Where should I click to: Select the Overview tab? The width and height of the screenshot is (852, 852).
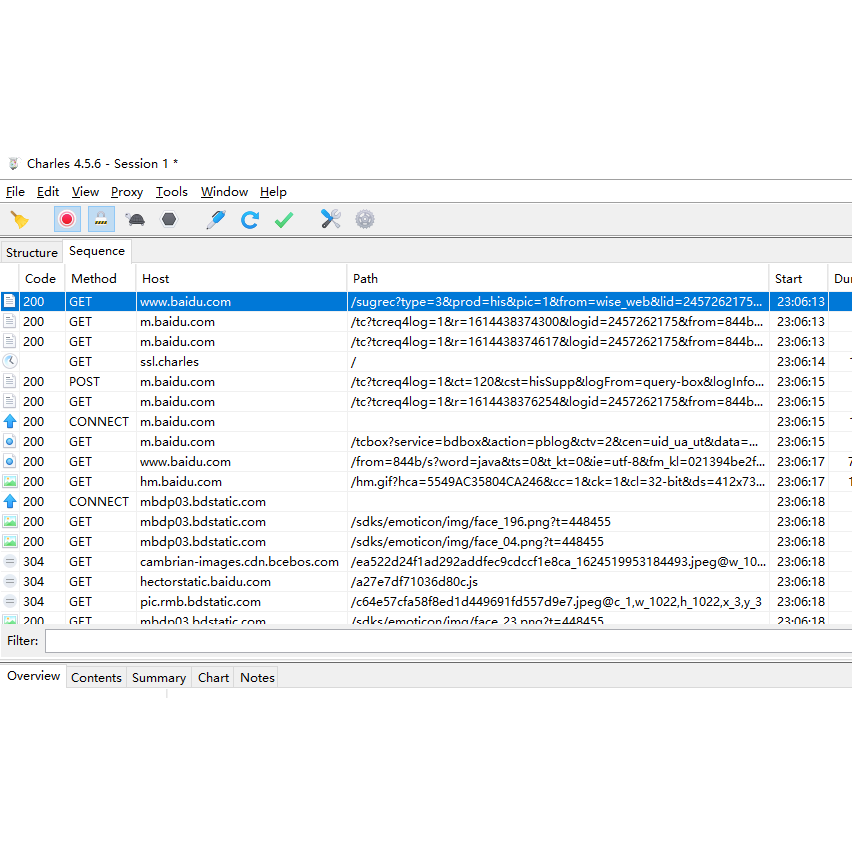(33, 676)
